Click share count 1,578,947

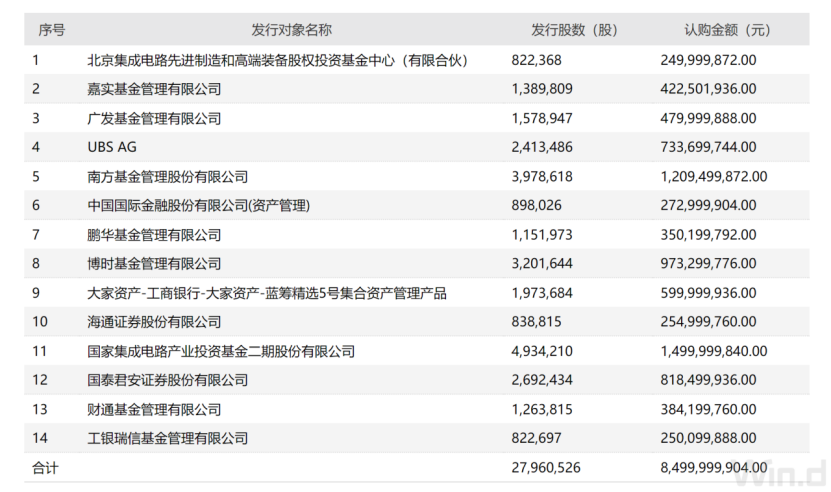(x=542, y=118)
